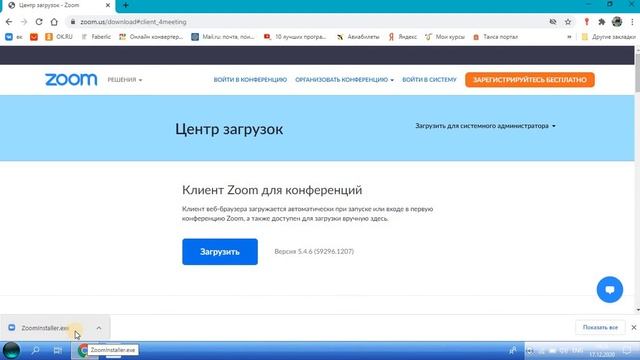Image resolution: width=640 pixels, height=360 pixels.
Task: Bookmark this page with star icon
Action: tap(568, 22)
